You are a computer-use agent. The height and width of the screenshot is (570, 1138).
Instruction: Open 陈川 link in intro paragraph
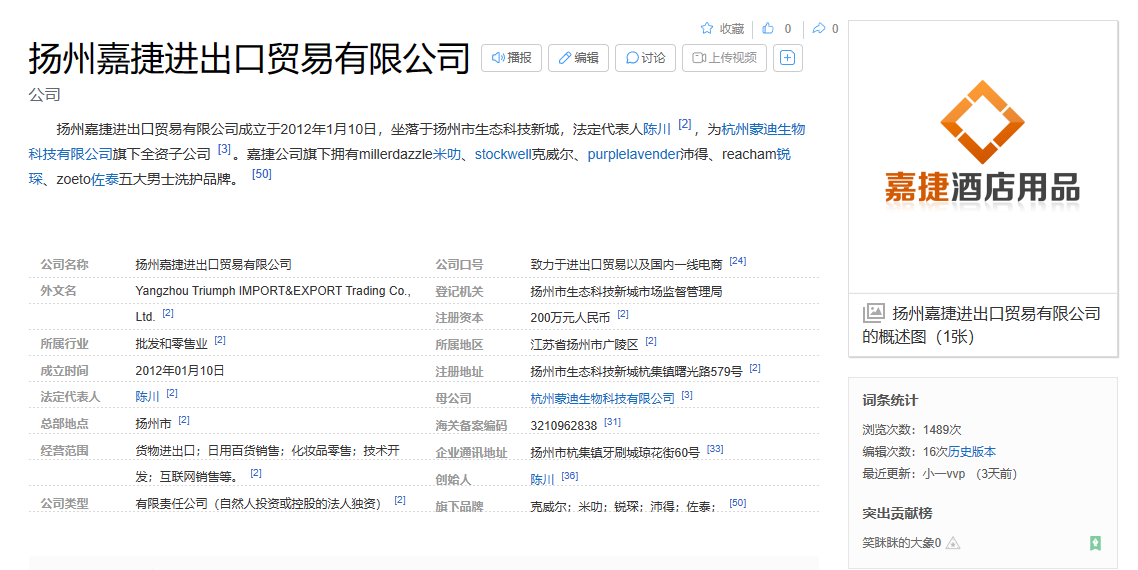(x=657, y=129)
